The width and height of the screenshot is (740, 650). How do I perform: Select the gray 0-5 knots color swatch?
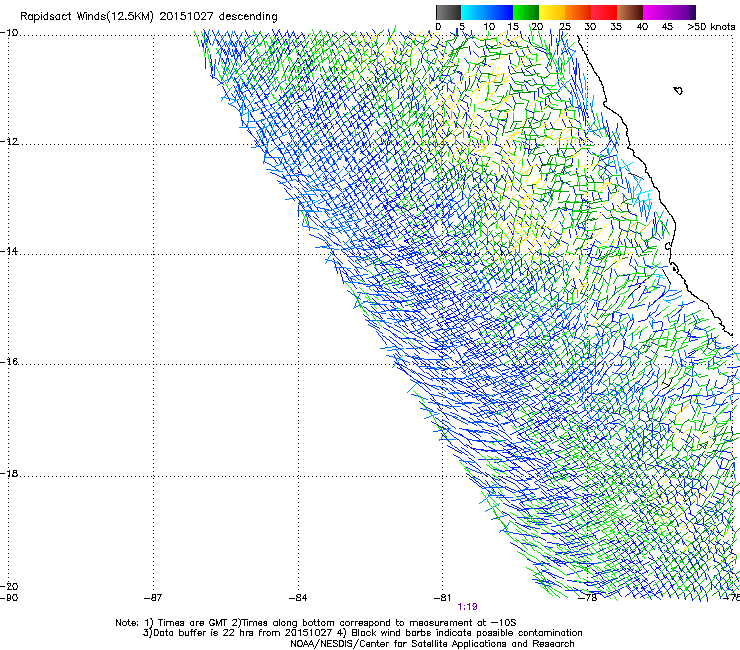pyautogui.click(x=448, y=12)
